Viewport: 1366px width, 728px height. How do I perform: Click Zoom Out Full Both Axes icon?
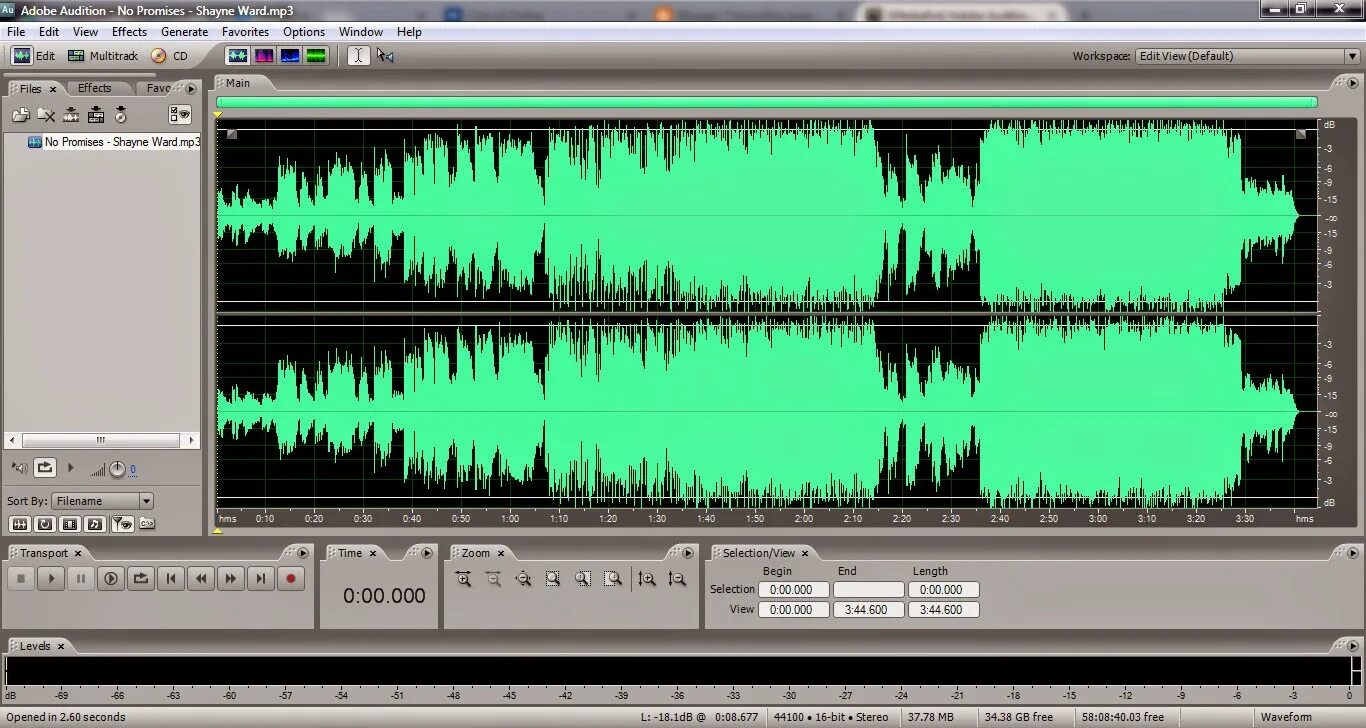click(523, 578)
